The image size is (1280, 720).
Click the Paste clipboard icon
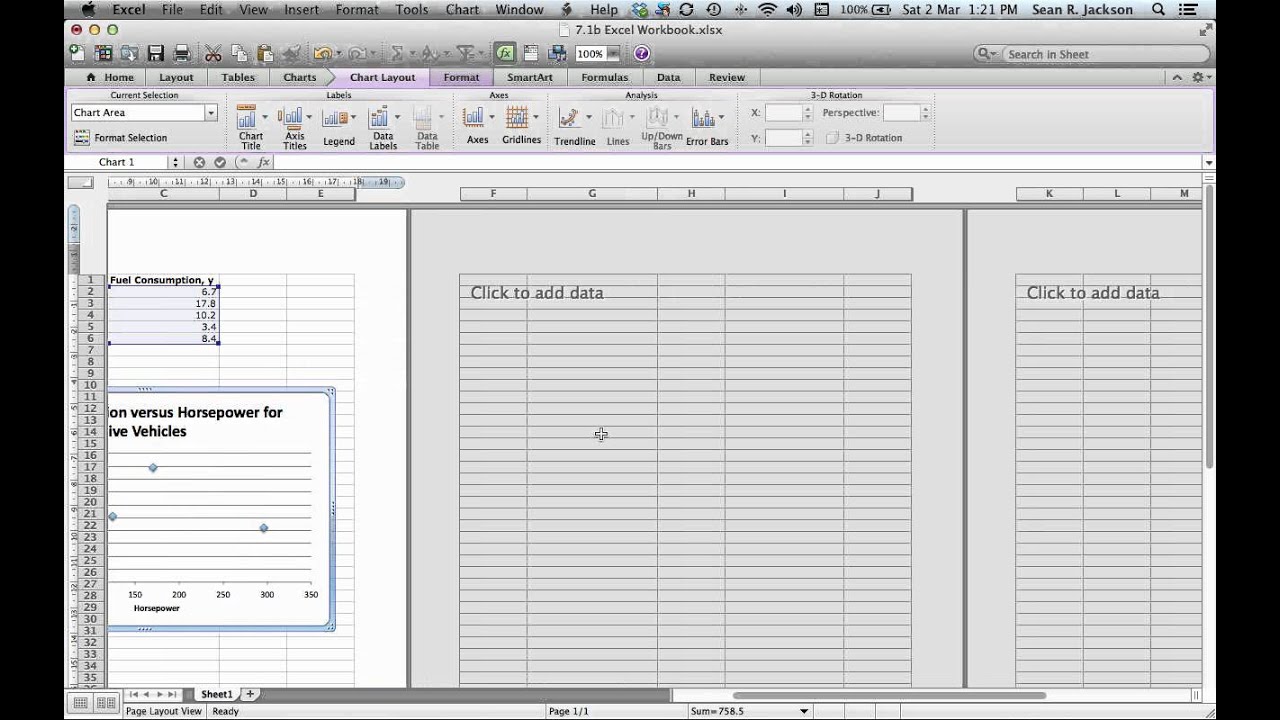(x=265, y=54)
